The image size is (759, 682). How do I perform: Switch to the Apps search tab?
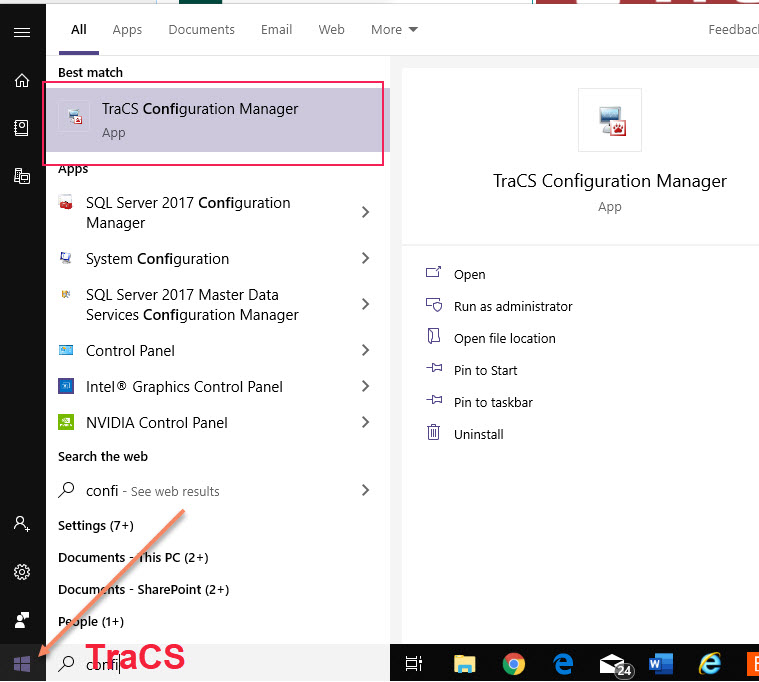click(x=127, y=30)
